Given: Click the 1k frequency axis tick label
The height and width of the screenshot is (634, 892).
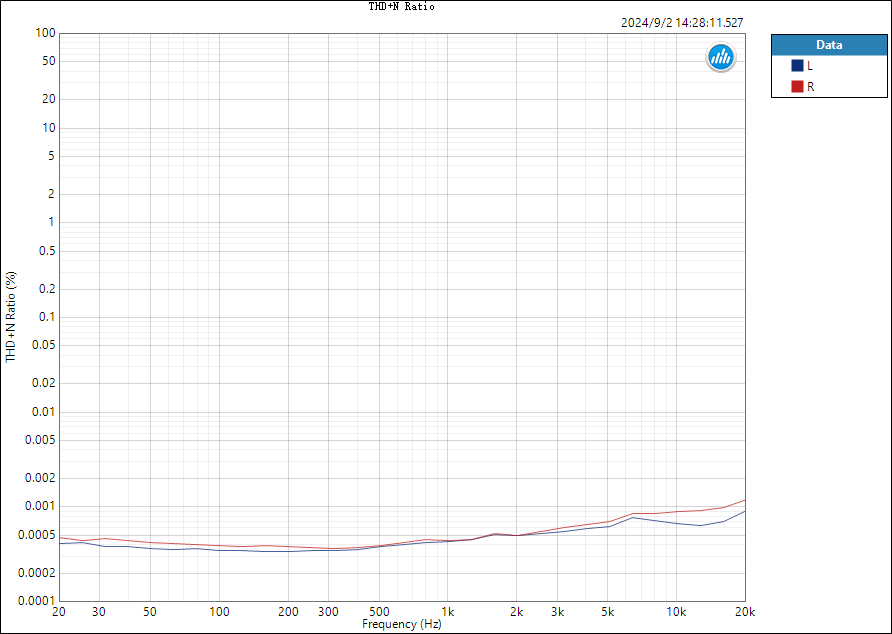Looking at the screenshot, I should (448, 612).
